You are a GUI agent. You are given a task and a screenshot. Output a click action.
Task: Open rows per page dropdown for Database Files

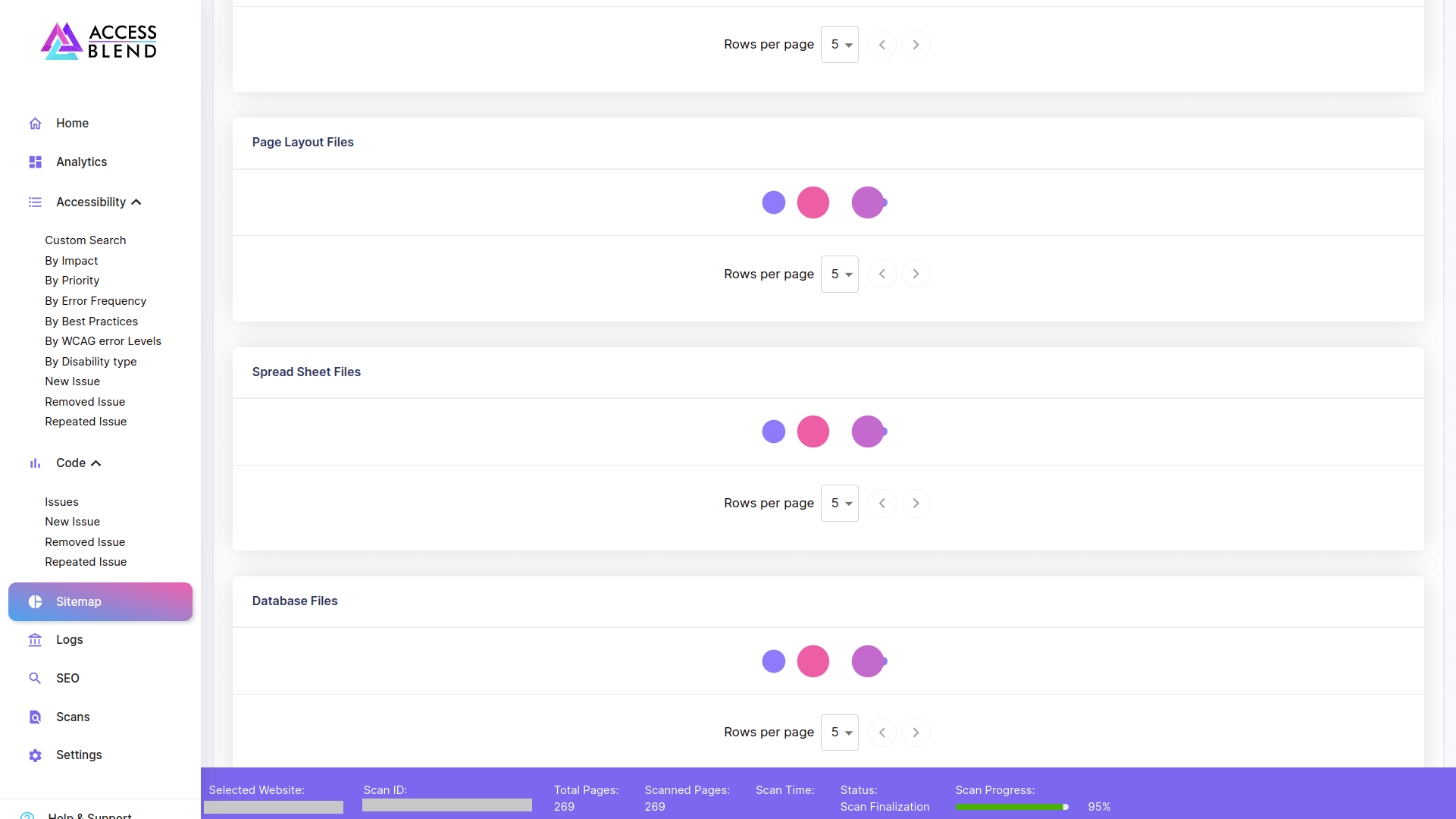click(x=840, y=733)
